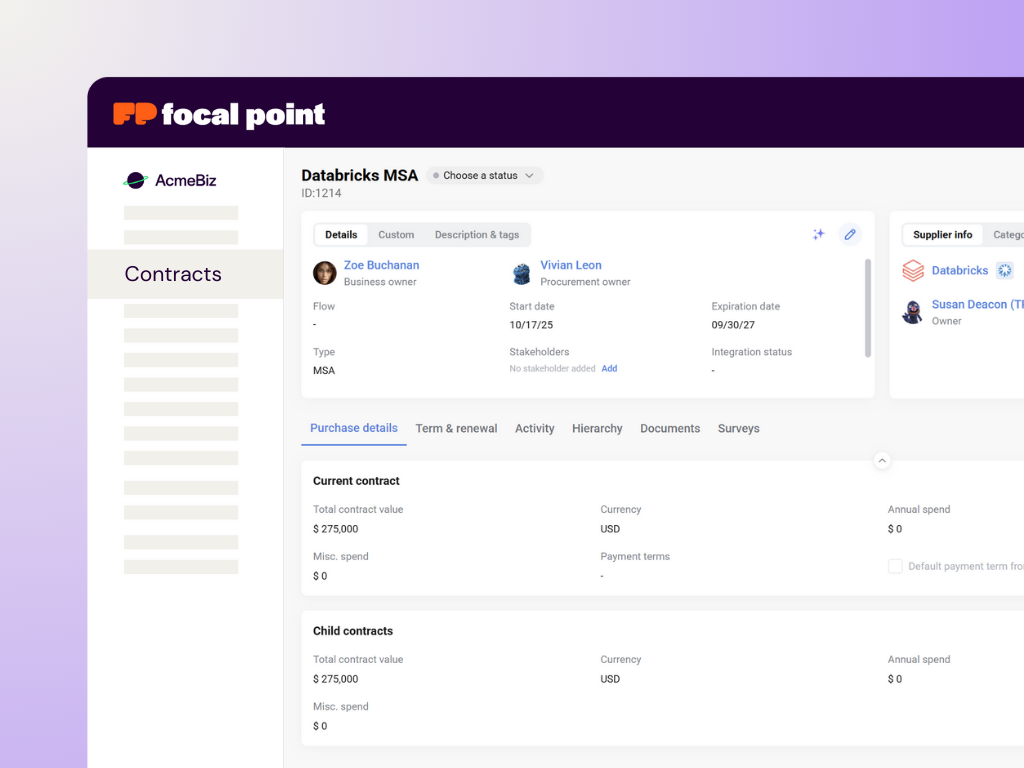The width and height of the screenshot is (1024, 768).
Task: Click Susan Deacon's avatar
Action: click(913, 312)
